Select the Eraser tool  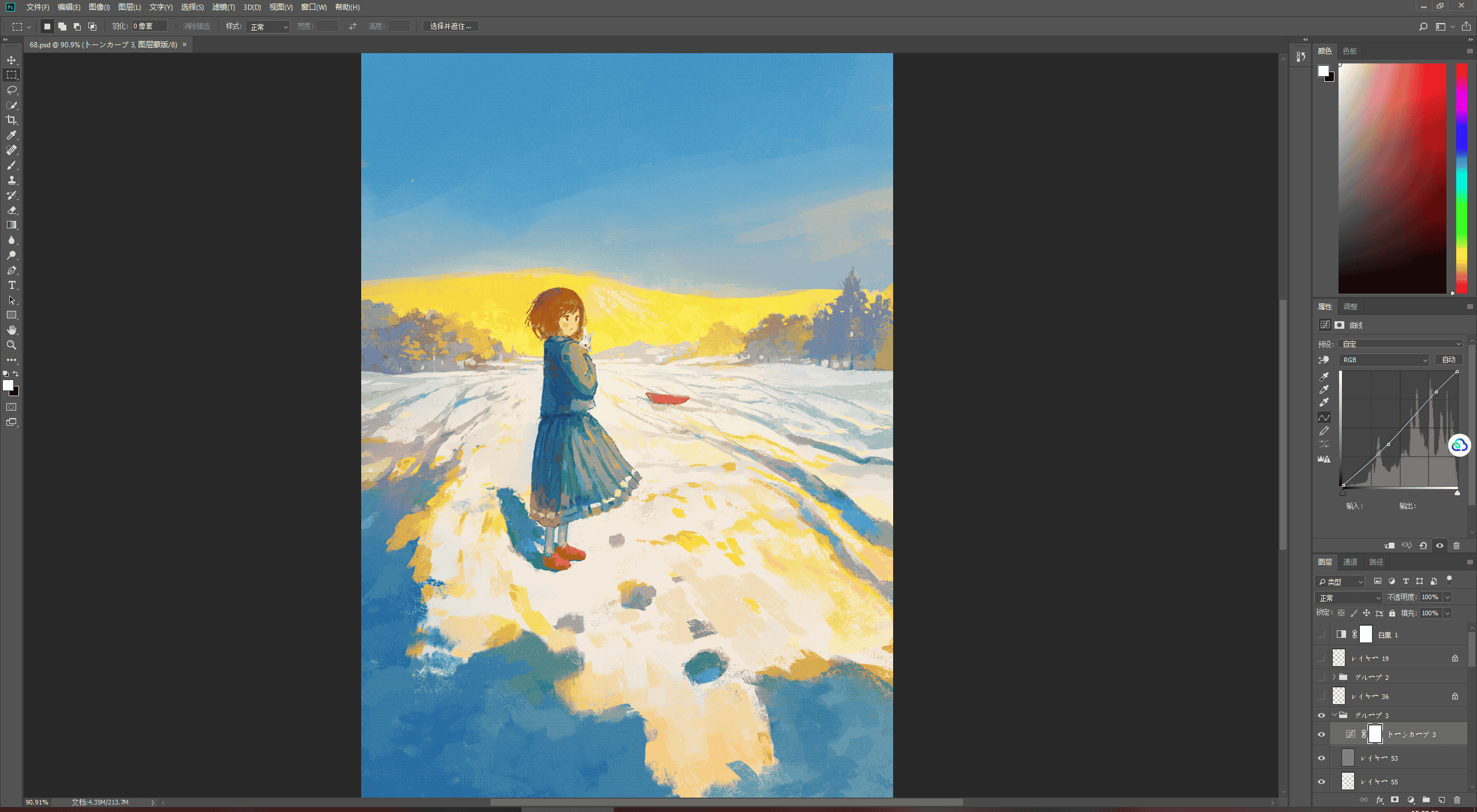pos(12,210)
